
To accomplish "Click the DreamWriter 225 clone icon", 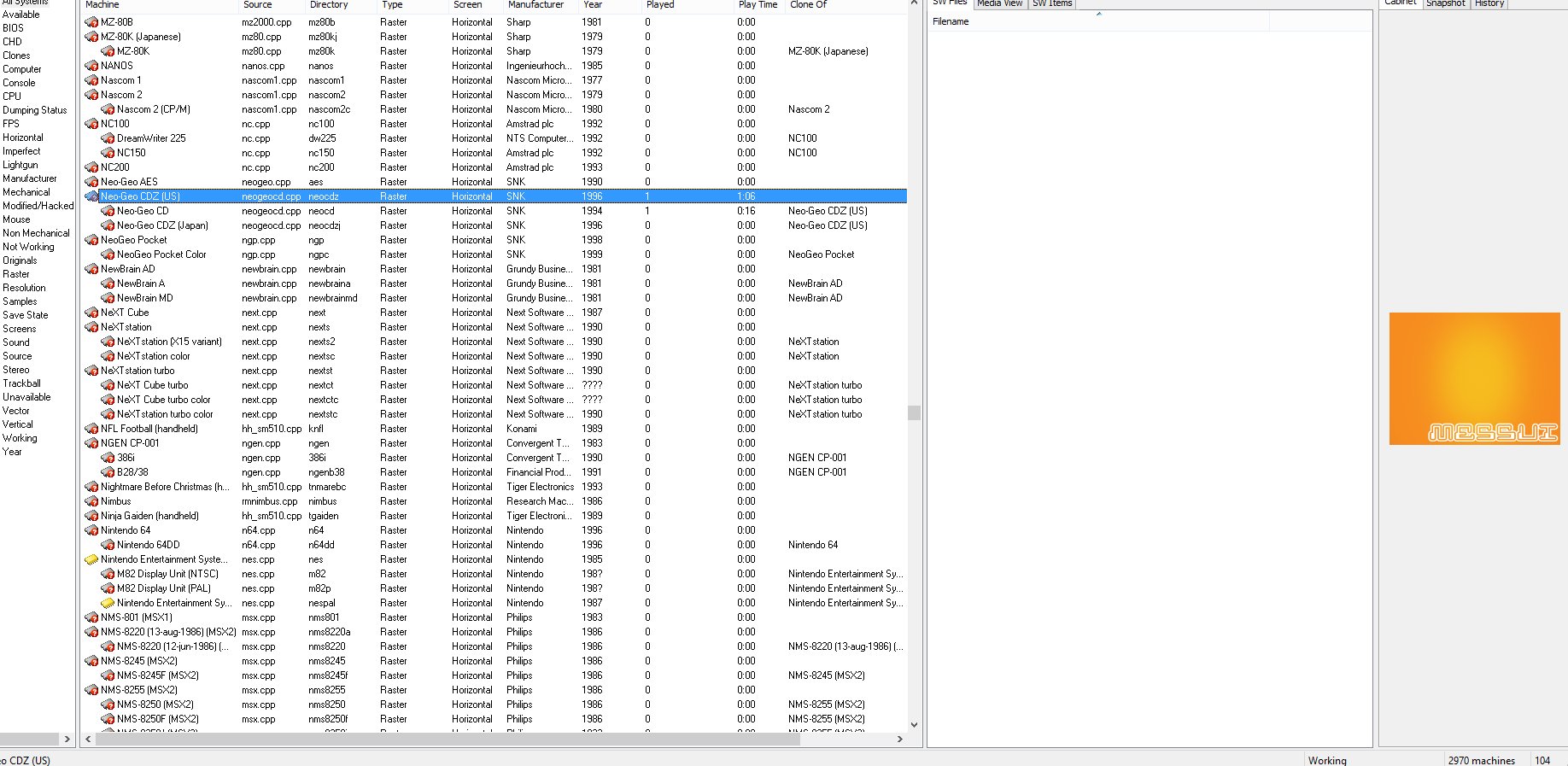I will pos(108,138).
